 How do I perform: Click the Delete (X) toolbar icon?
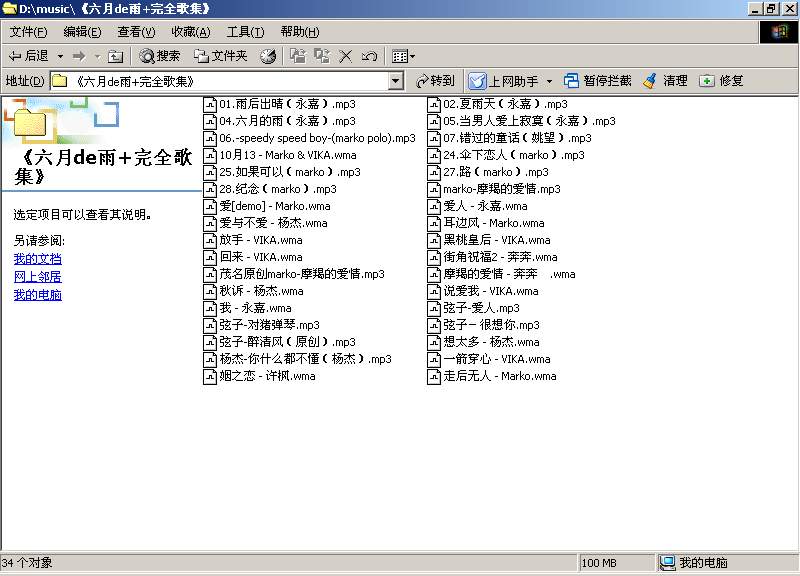click(x=346, y=56)
